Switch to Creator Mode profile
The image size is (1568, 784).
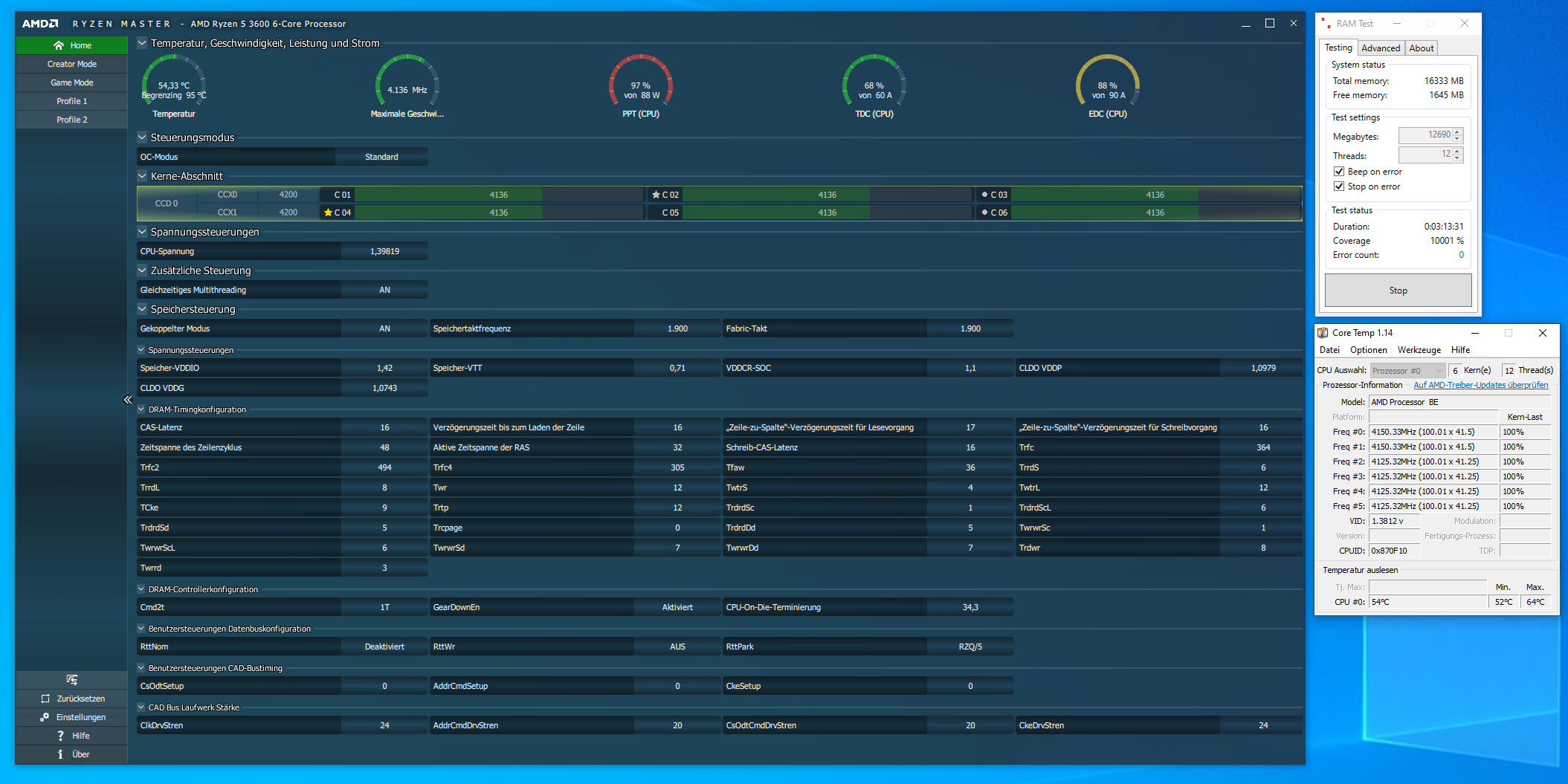(x=72, y=64)
